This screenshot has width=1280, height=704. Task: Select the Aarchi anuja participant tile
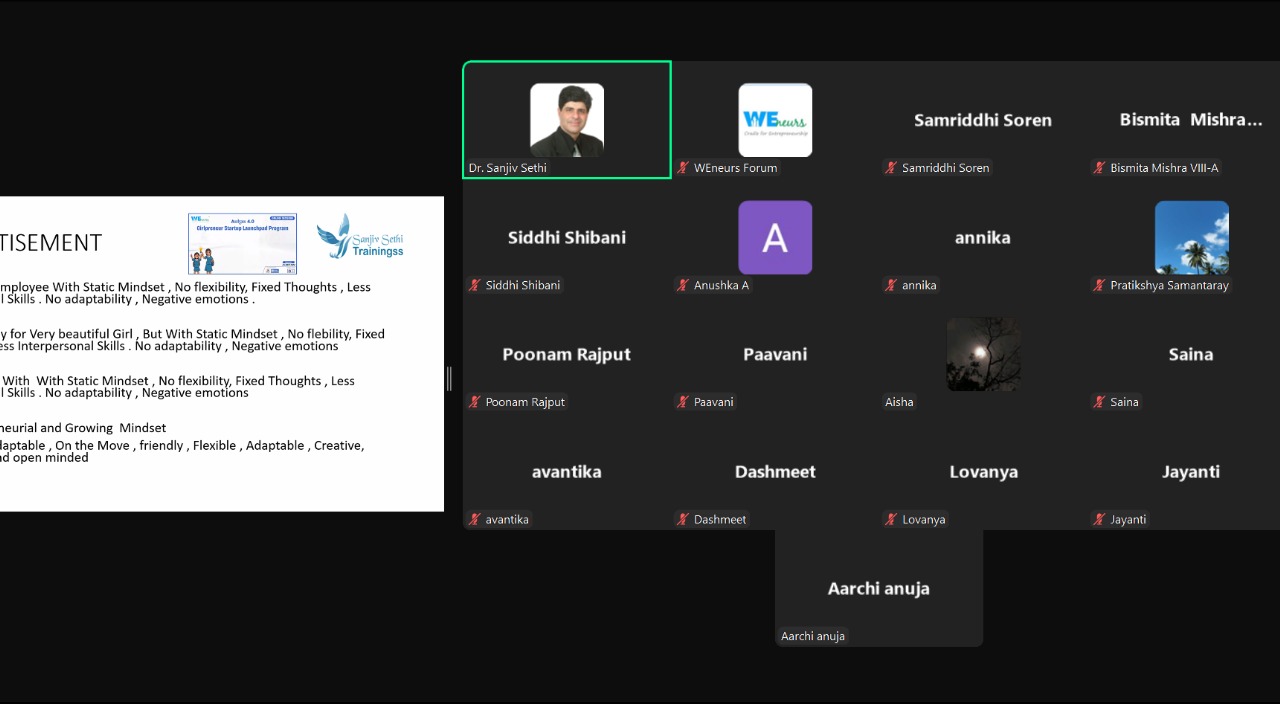(879, 588)
